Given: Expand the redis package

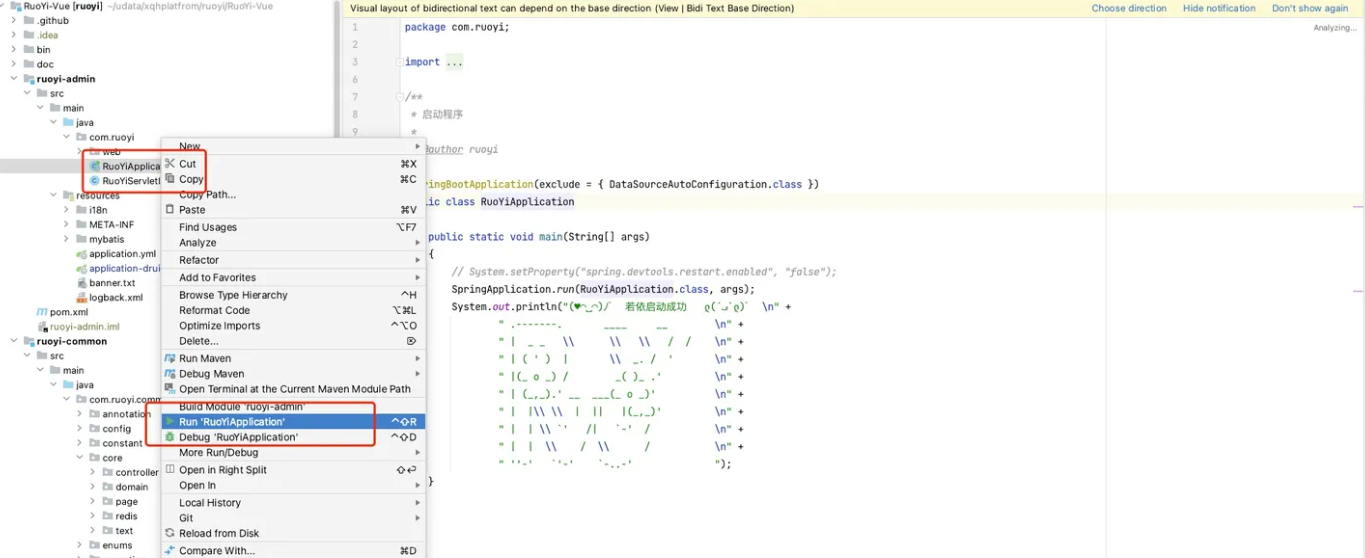Looking at the screenshot, I should [x=92, y=516].
